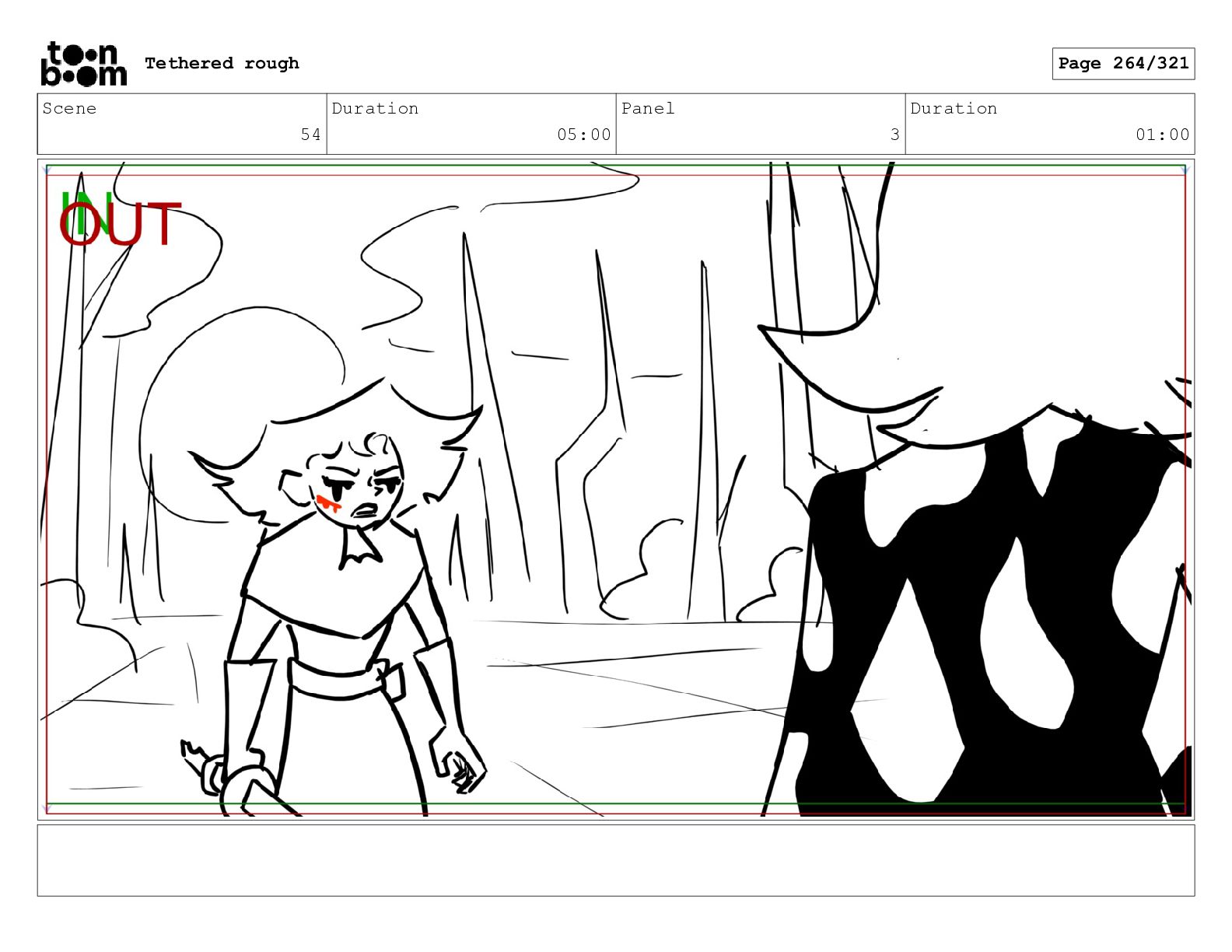Click the scene Duration 05:00 value
This screenshot has width=1232, height=952.
583,135
